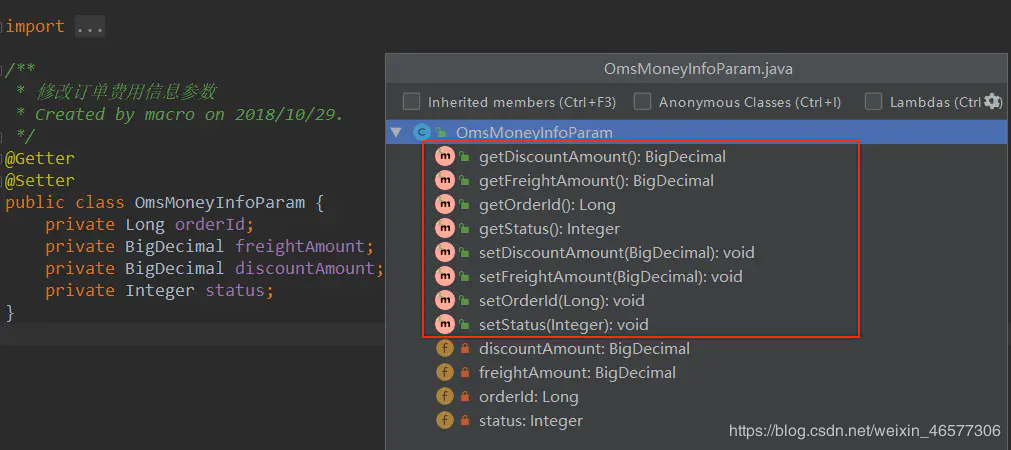Image resolution: width=1011 pixels, height=450 pixels.
Task: Click the class icon beside OmsMoneyInfoParam
Action: [421, 132]
